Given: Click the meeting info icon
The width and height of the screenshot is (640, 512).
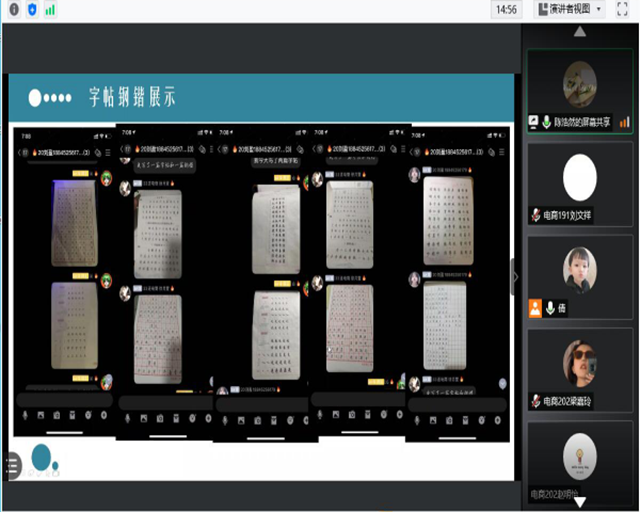Looking at the screenshot, I should click(14, 9).
